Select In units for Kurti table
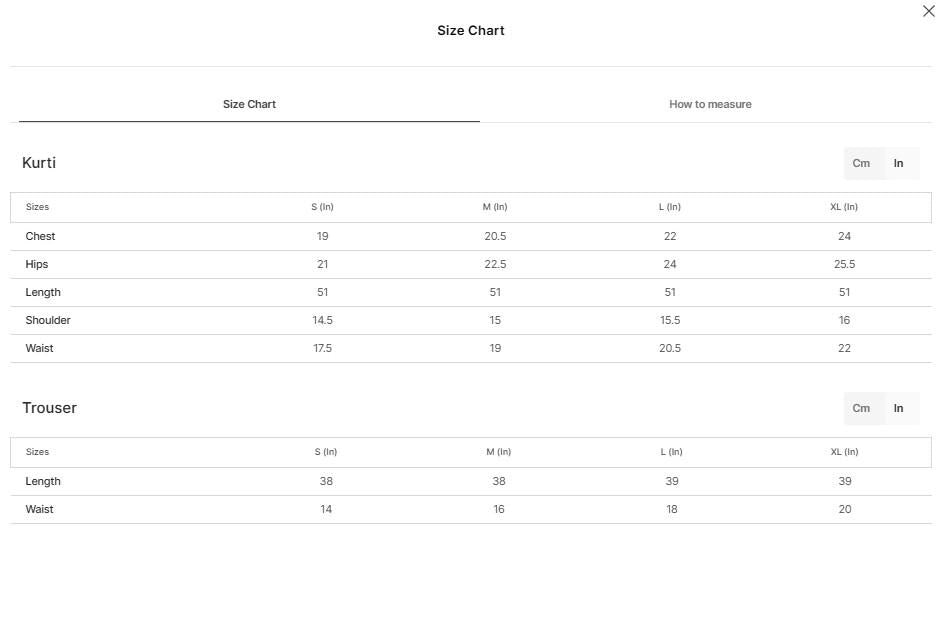 [x=898, y=163]
